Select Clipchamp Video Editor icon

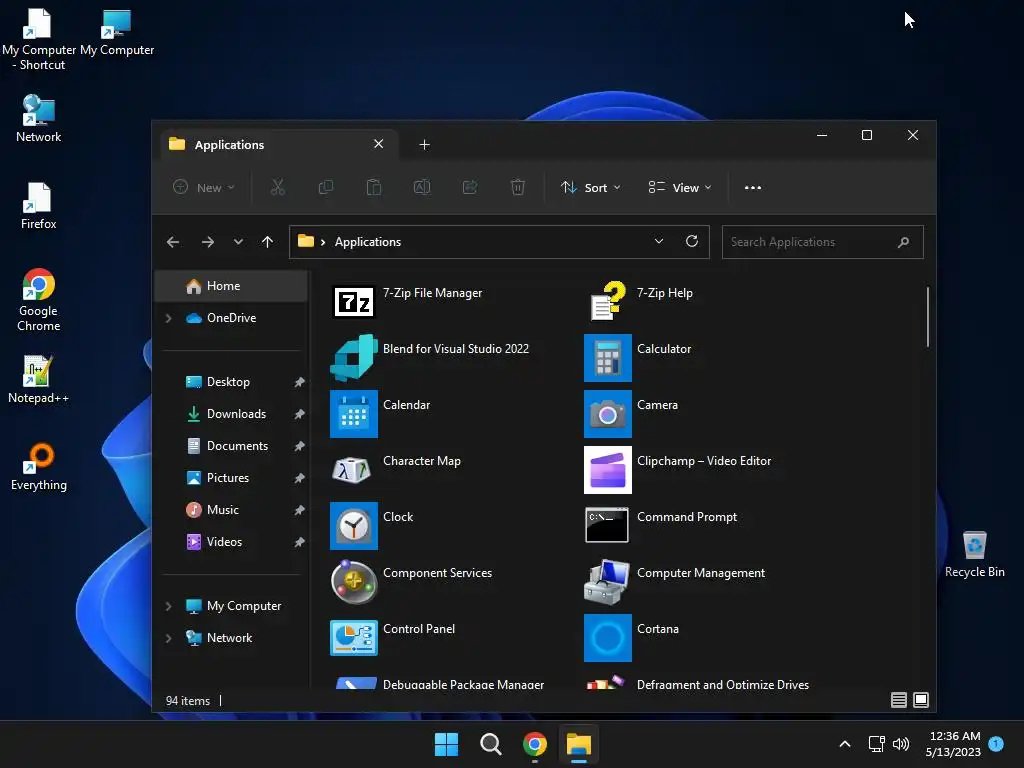coord(607,470)
